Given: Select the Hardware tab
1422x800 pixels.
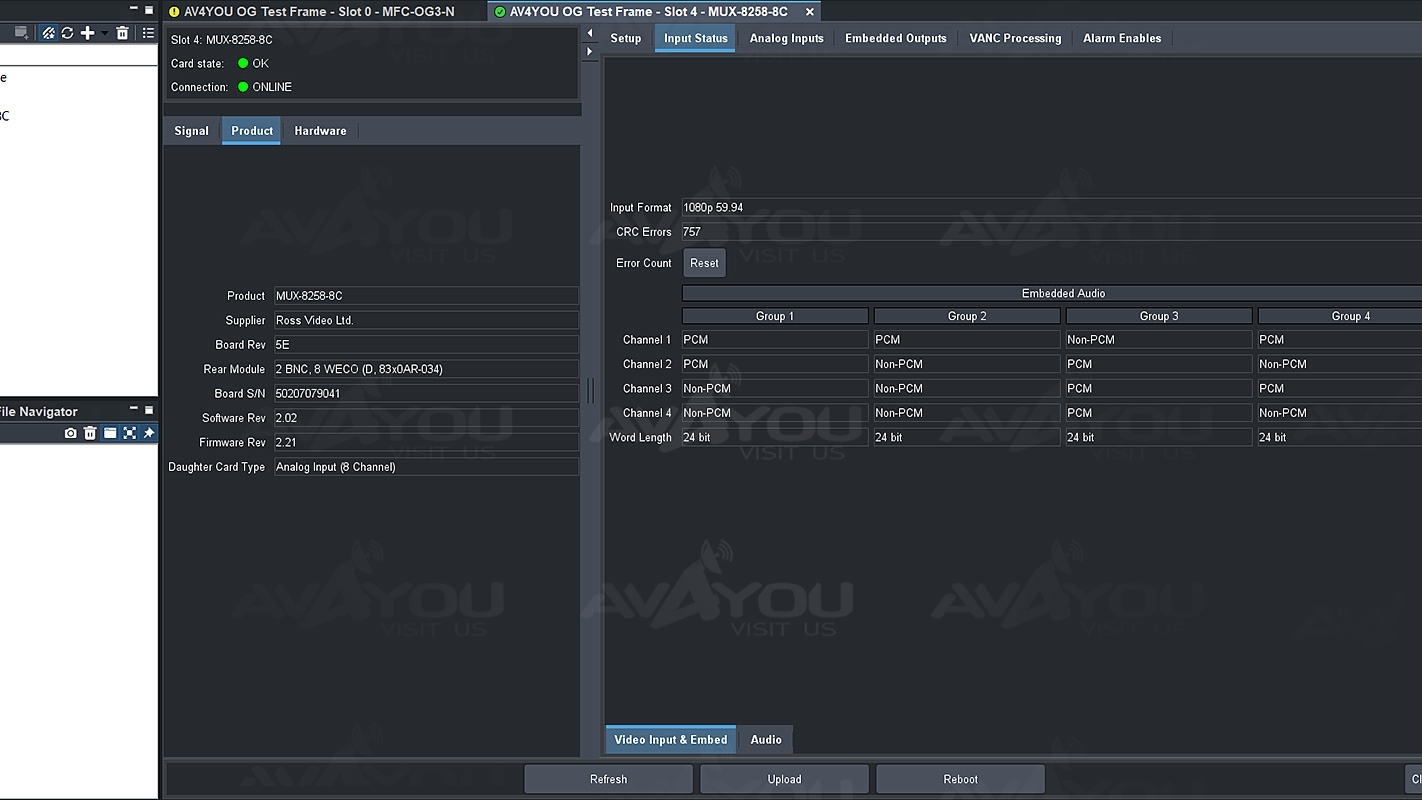Looking at the screenshot, I should (320, 131).
